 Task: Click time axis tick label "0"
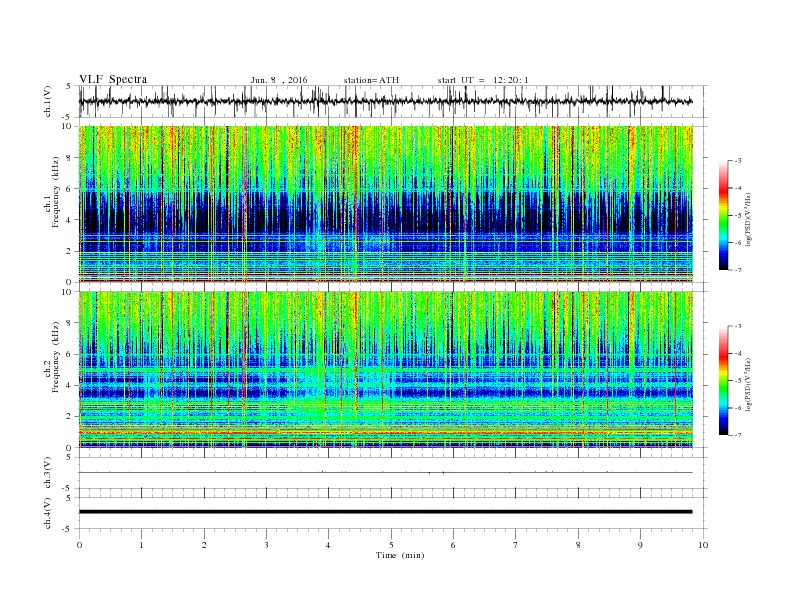[79, 545]
